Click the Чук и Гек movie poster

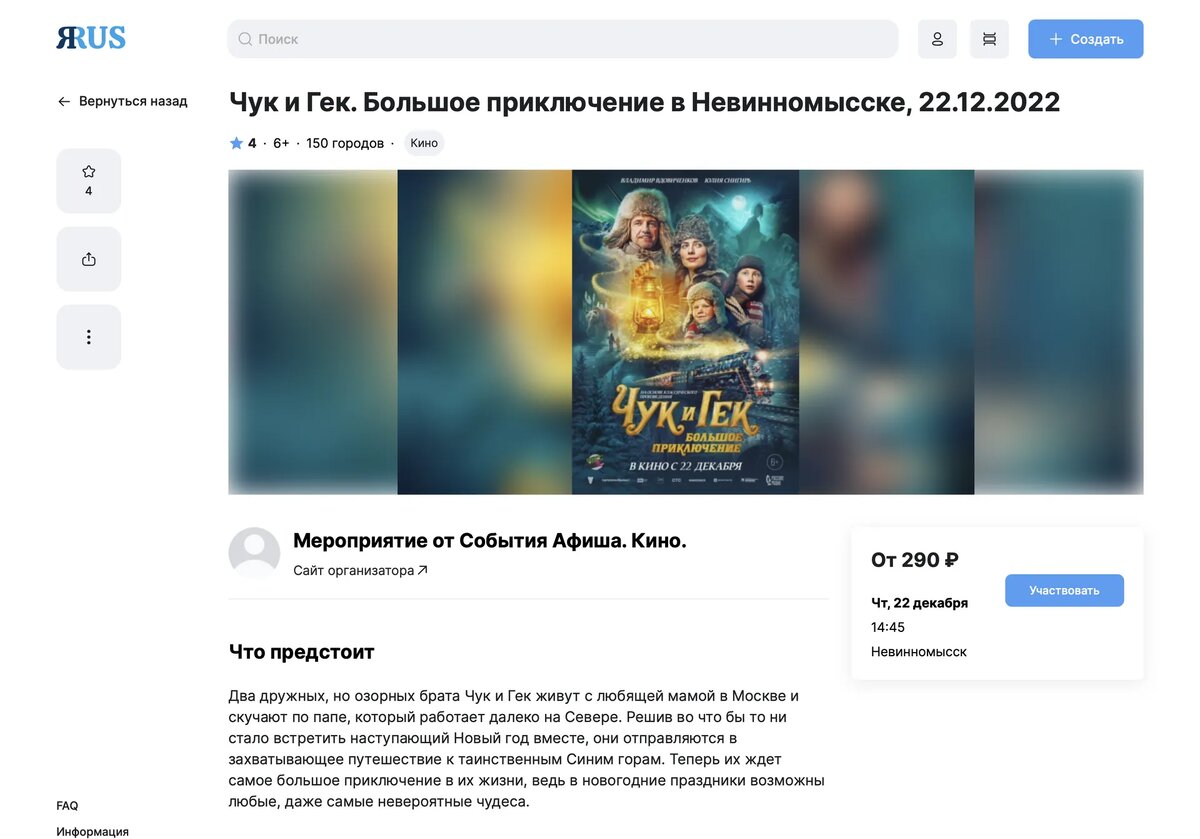[685, 332]
